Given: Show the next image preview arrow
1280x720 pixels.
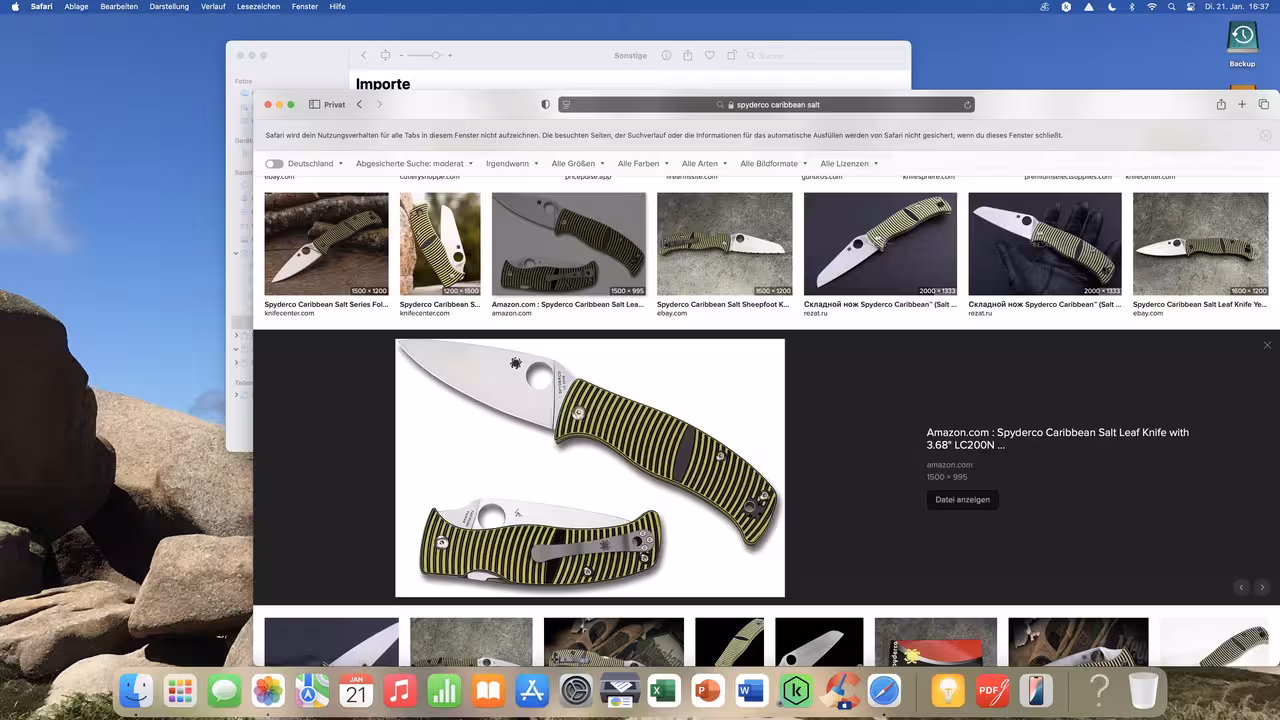Looking at the screenshot, I should (1262, 588).
